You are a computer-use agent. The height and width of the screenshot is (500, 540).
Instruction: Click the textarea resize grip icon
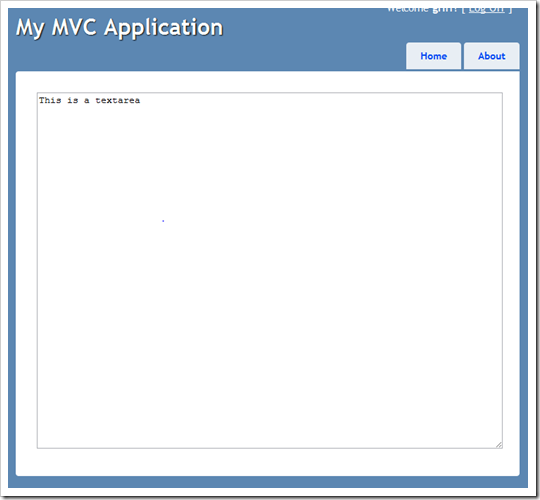(499, 445)
